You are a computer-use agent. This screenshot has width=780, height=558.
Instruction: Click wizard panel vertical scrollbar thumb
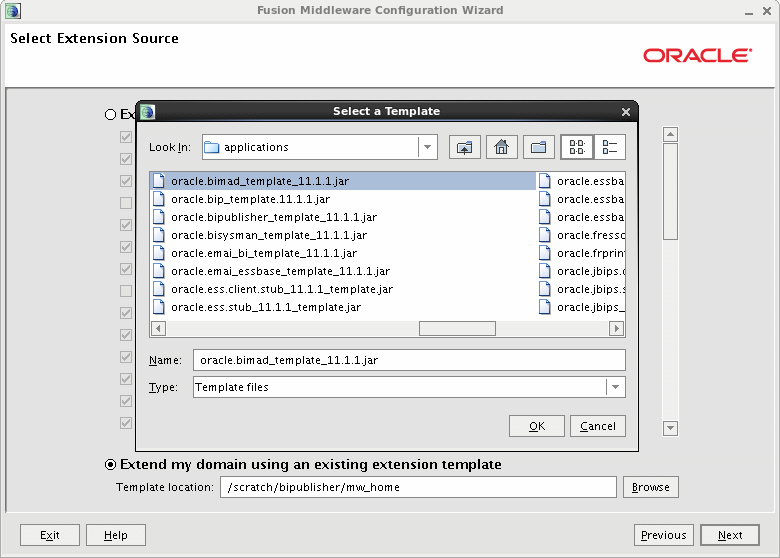point(670,191)
